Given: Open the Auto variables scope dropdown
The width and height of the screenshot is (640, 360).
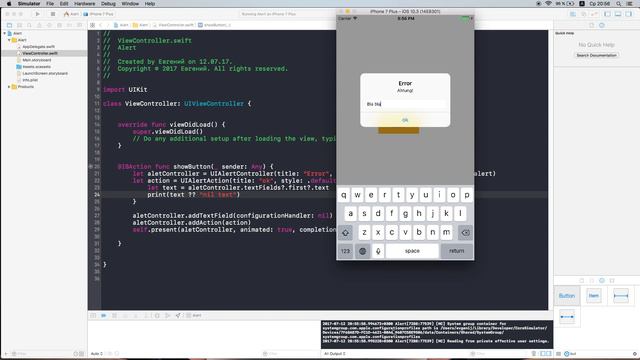Looking at the screenshot, I should (97, 353).
